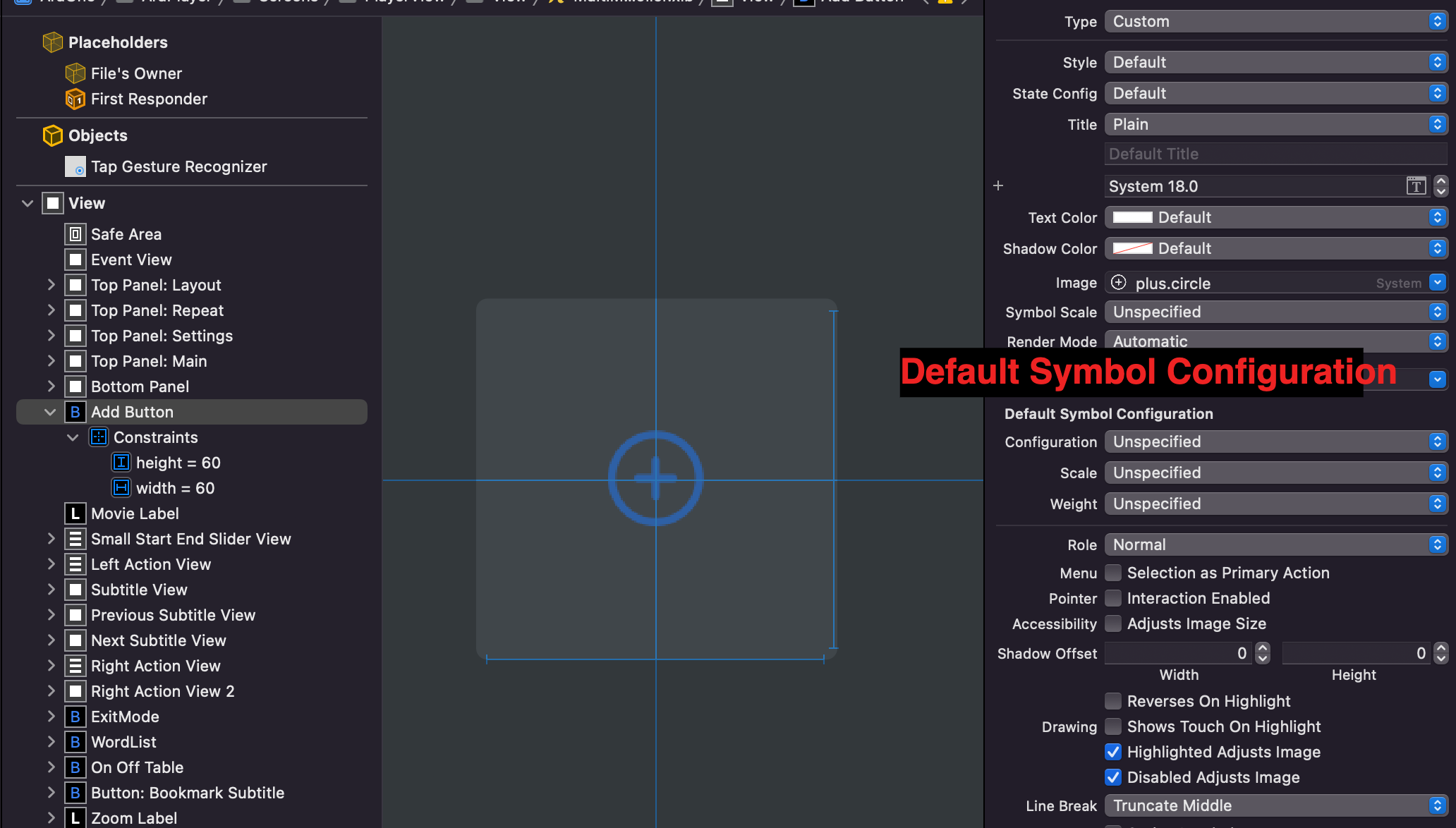Click the Safe Area icon
Viewport: 1456px width, 828px height.
point(75,234)
